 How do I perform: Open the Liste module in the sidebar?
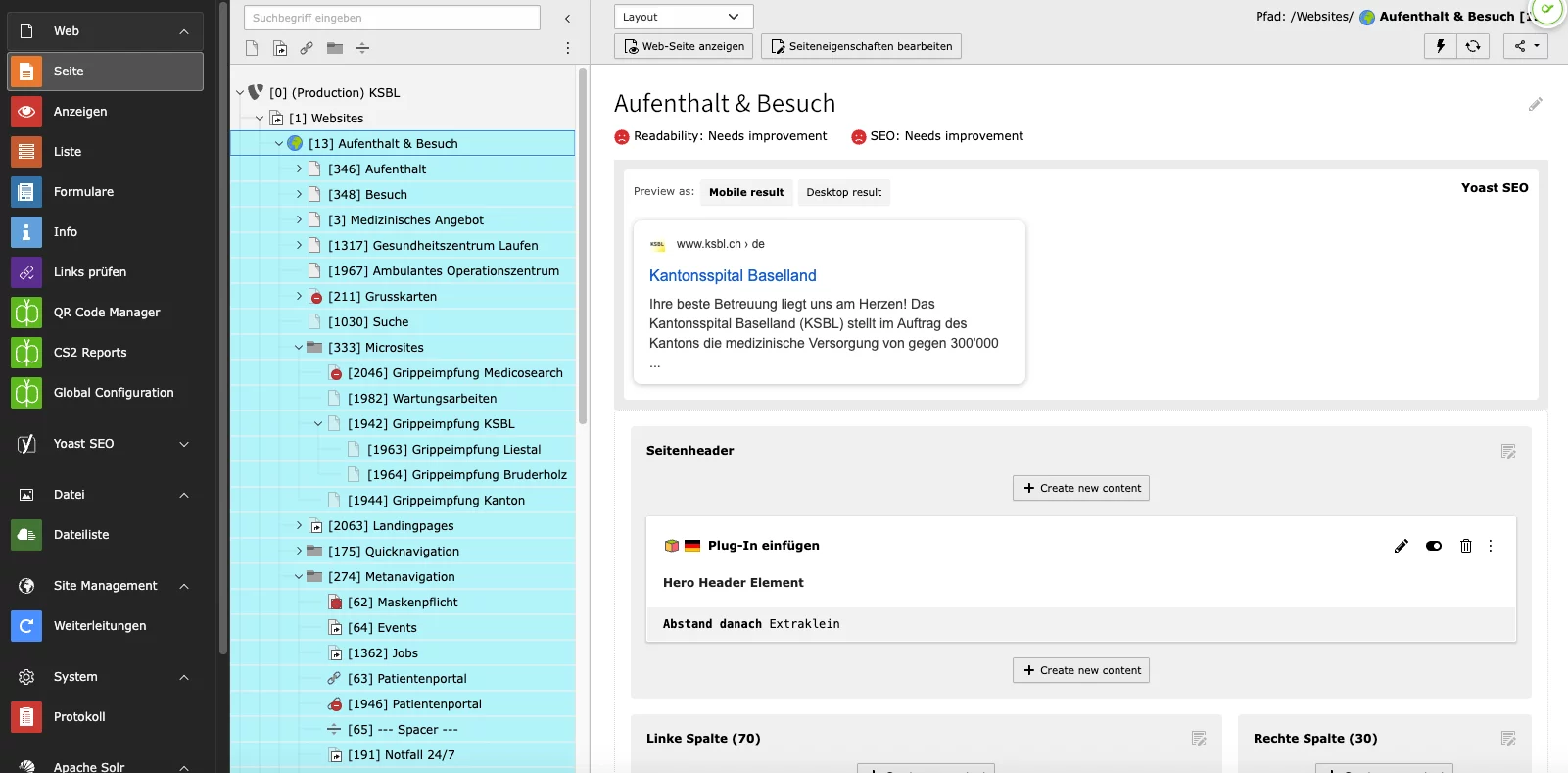(x=68, y=152)
